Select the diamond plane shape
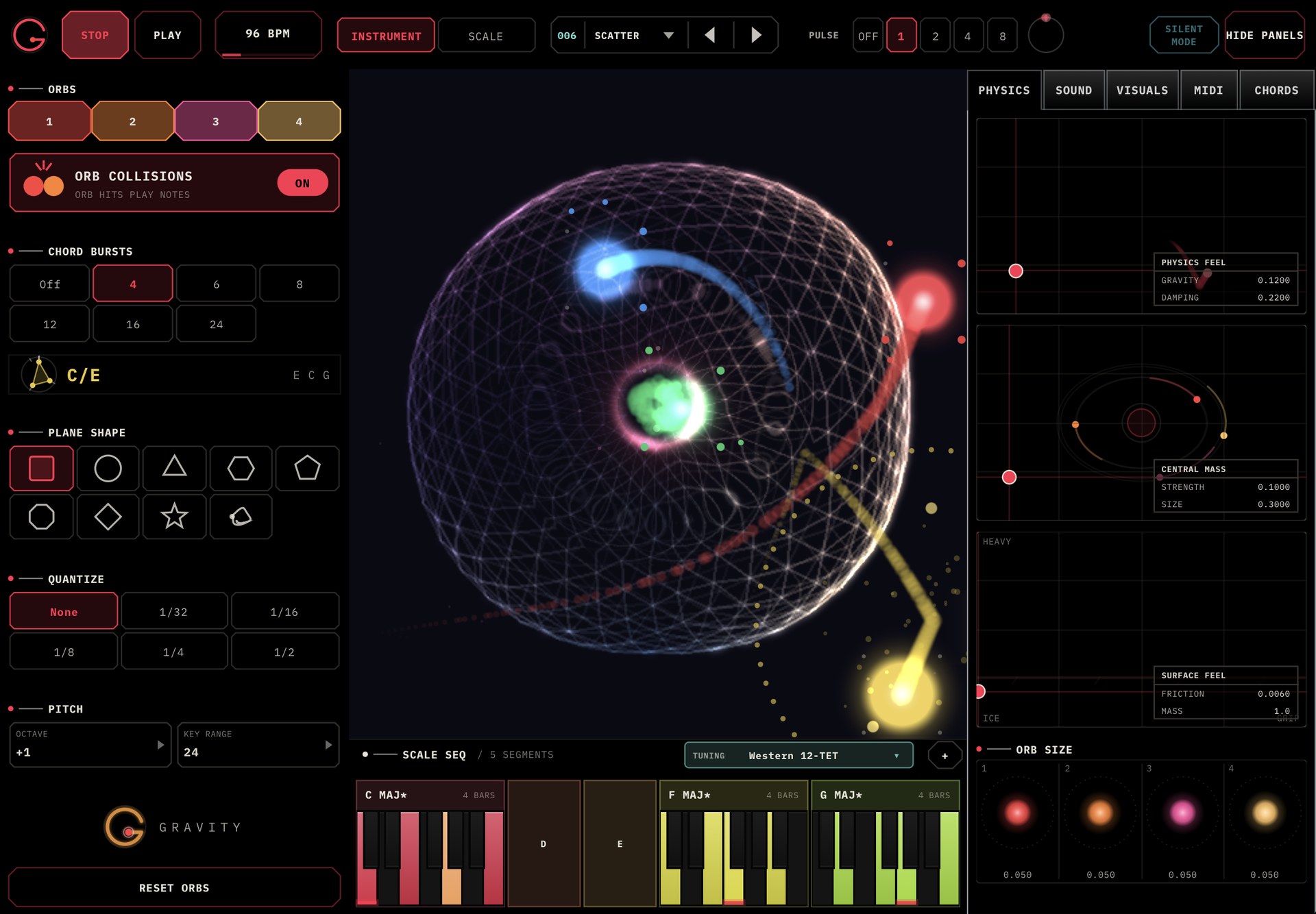 (x=108, y=516)
